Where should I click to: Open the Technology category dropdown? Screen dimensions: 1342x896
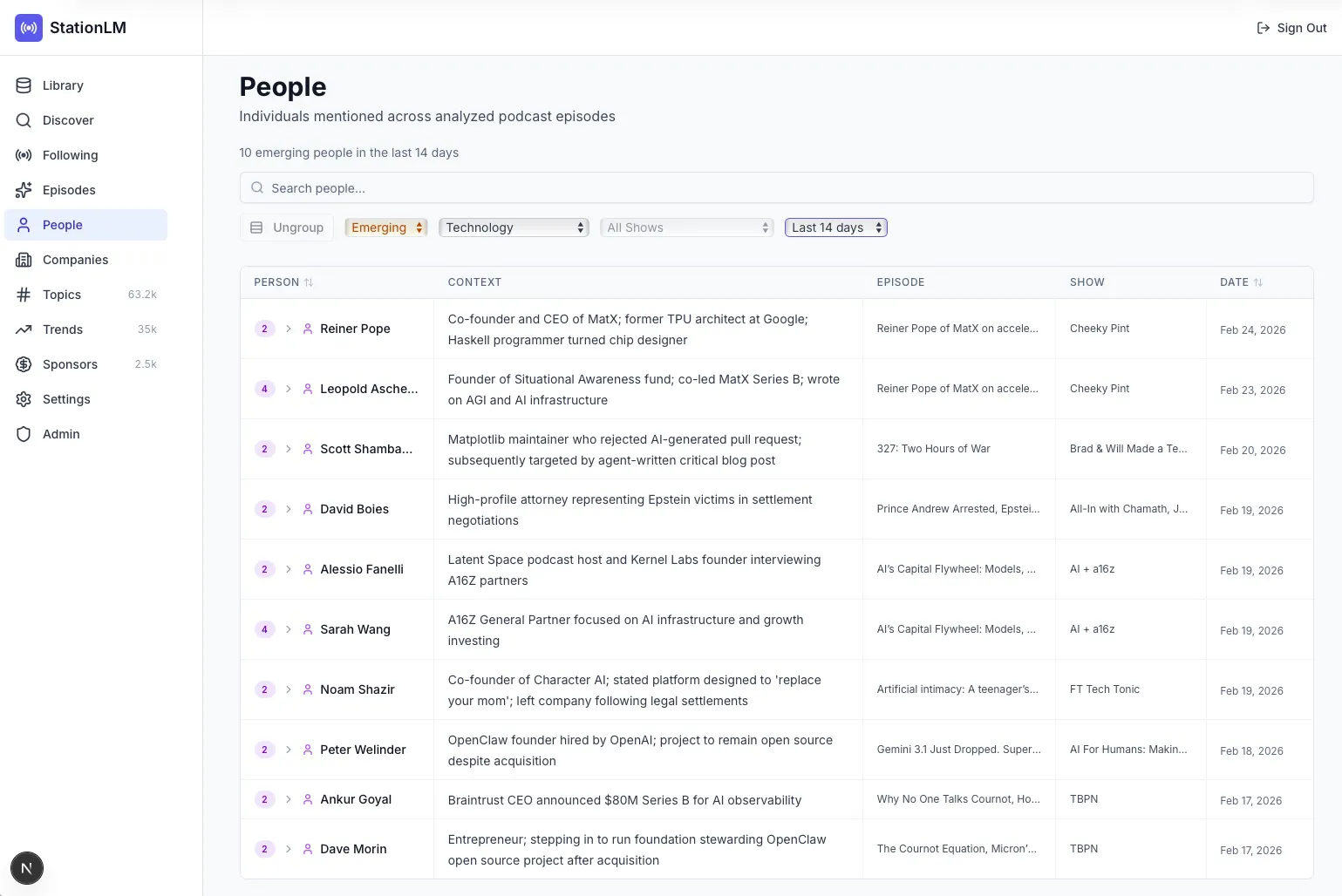point(513,227)
